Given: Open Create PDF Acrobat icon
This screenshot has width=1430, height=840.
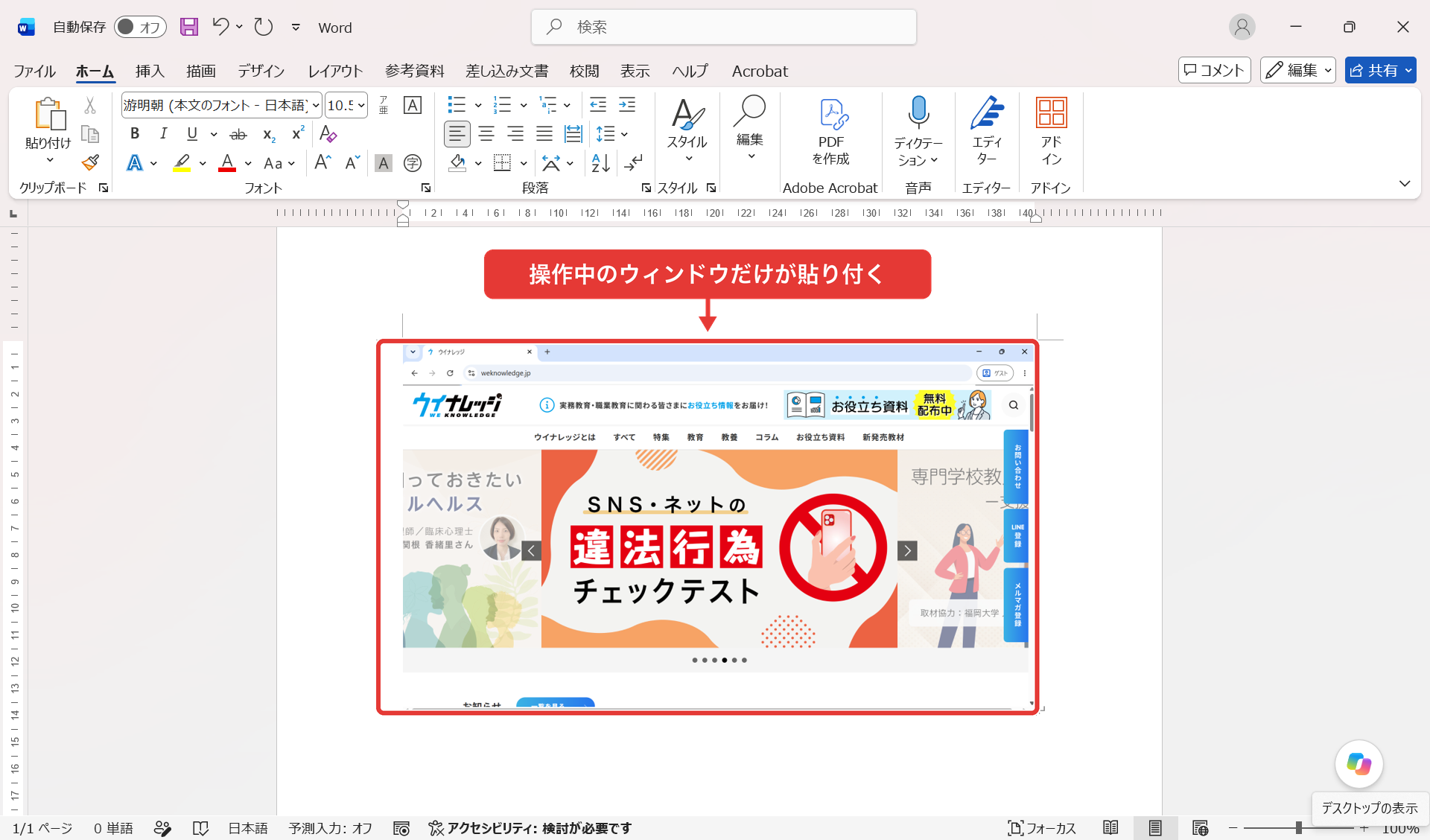Looking at the screenshot, I should click(x=830, y=131).
